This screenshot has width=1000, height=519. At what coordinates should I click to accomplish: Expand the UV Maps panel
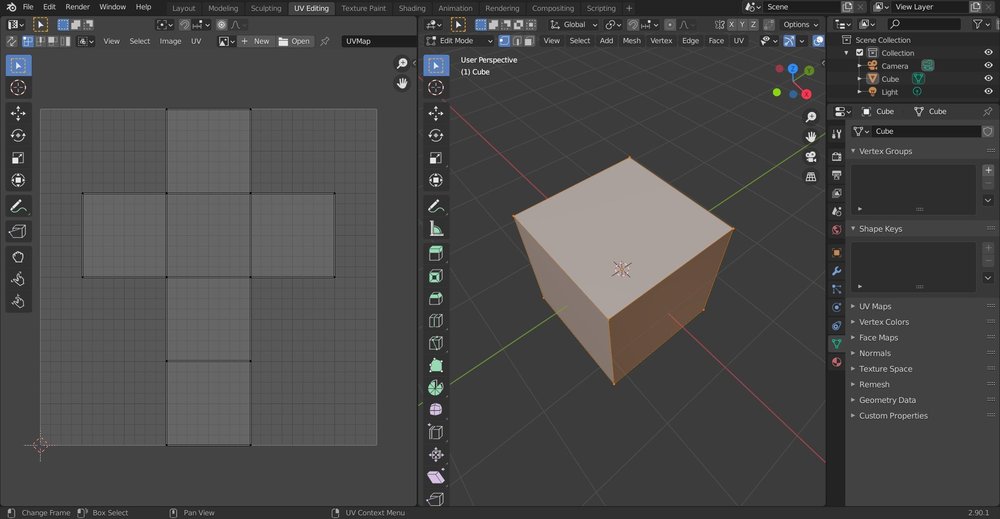tap(875, 306)
